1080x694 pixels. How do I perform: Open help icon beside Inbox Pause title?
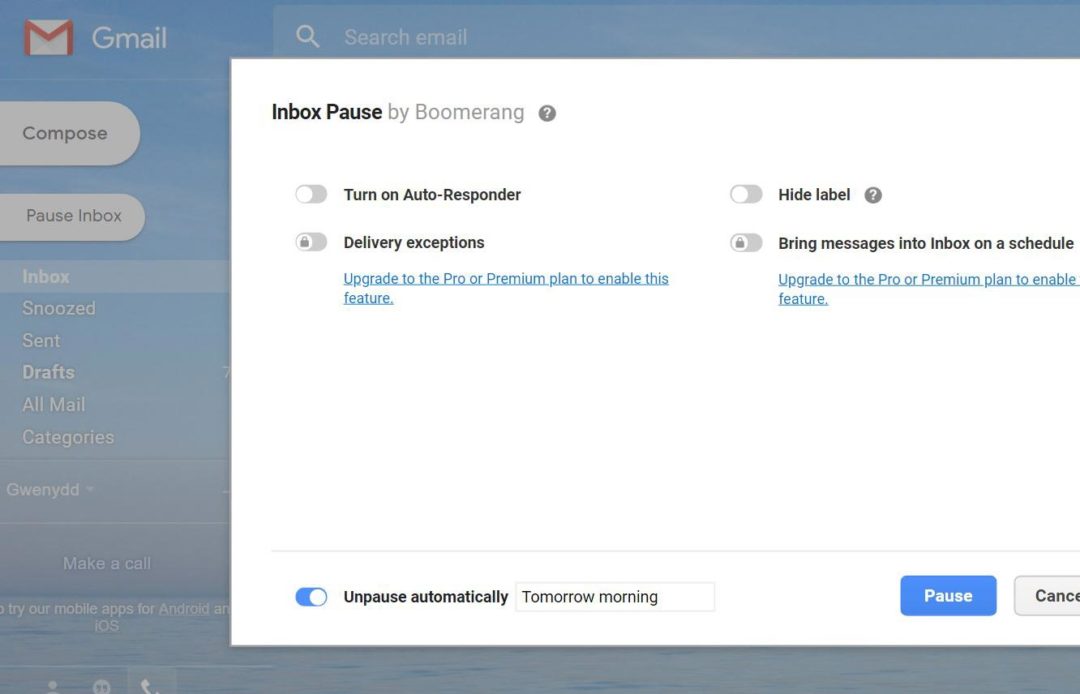547,113
